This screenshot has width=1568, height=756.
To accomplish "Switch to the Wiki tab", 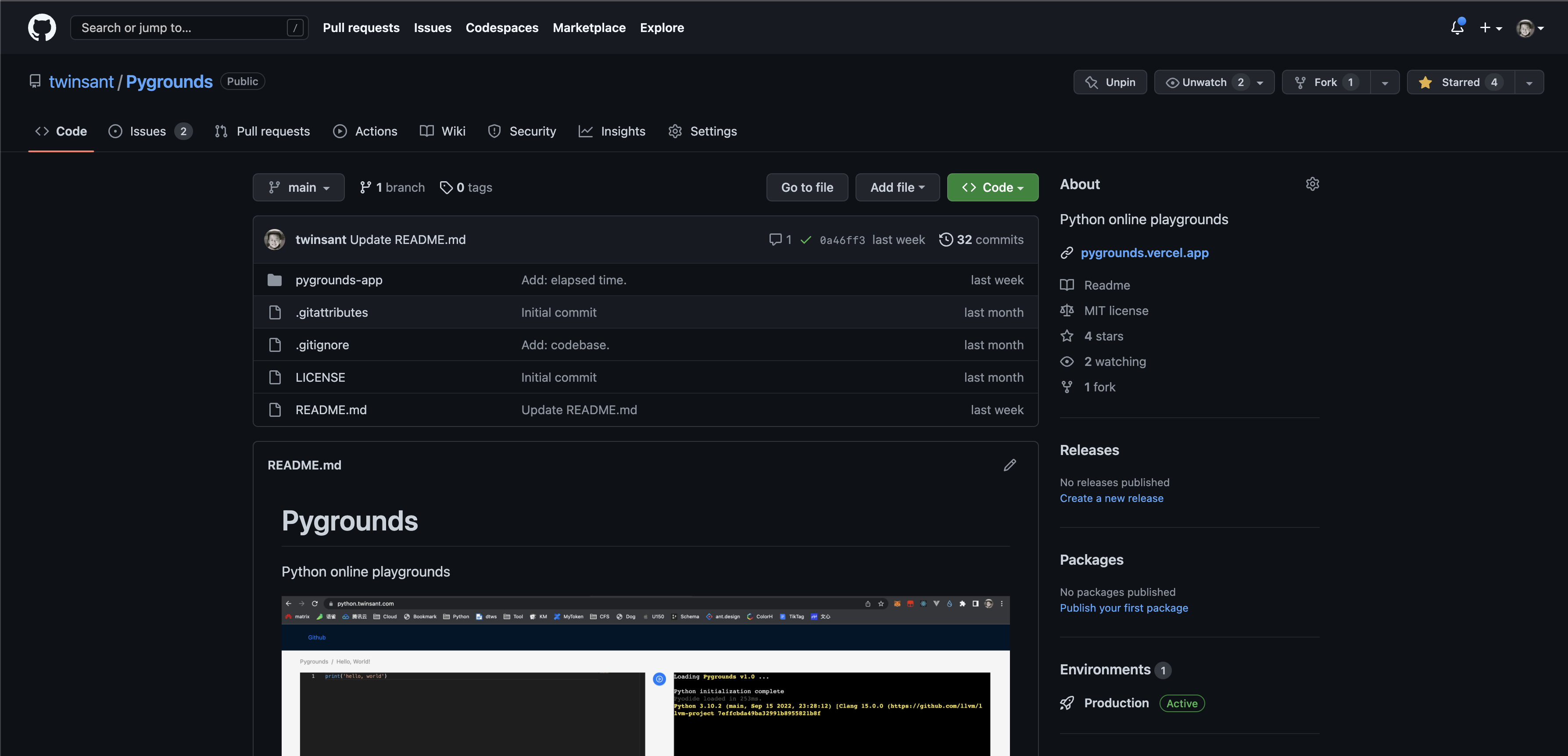I will [443, 131].
